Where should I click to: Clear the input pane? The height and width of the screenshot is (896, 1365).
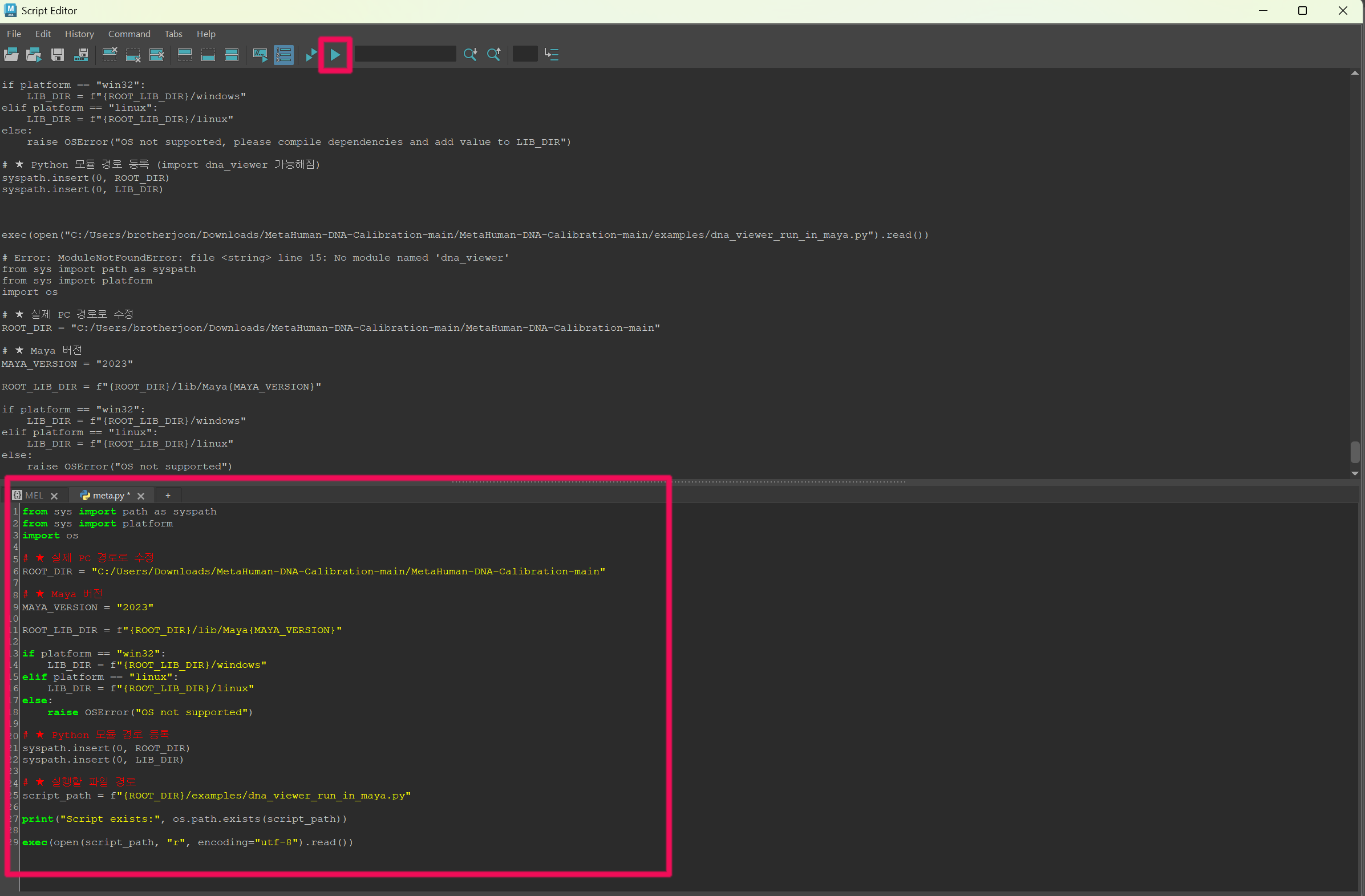(133, 55)
